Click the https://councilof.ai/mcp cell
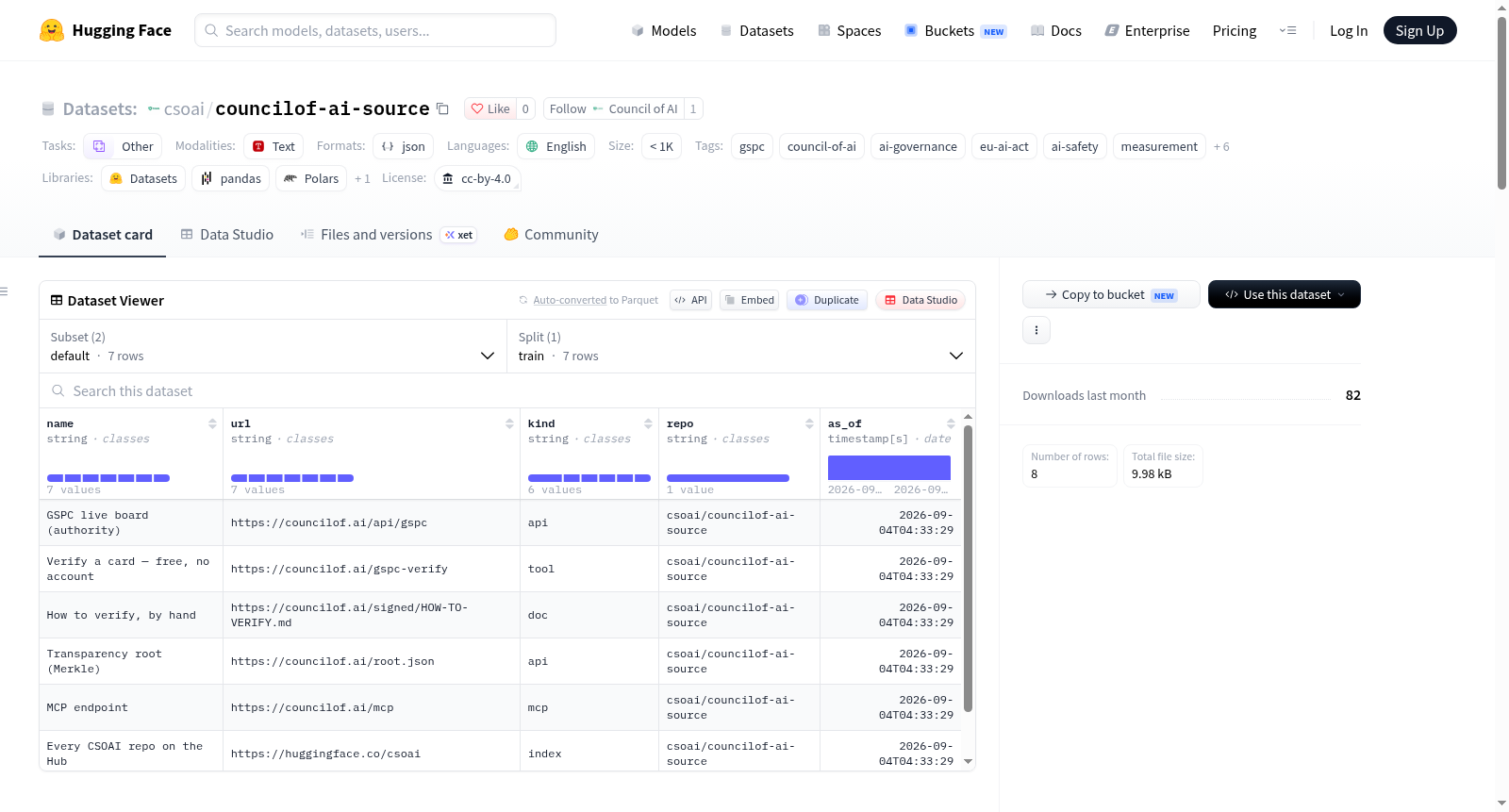The image size is (1509, 812). [371, 707]
